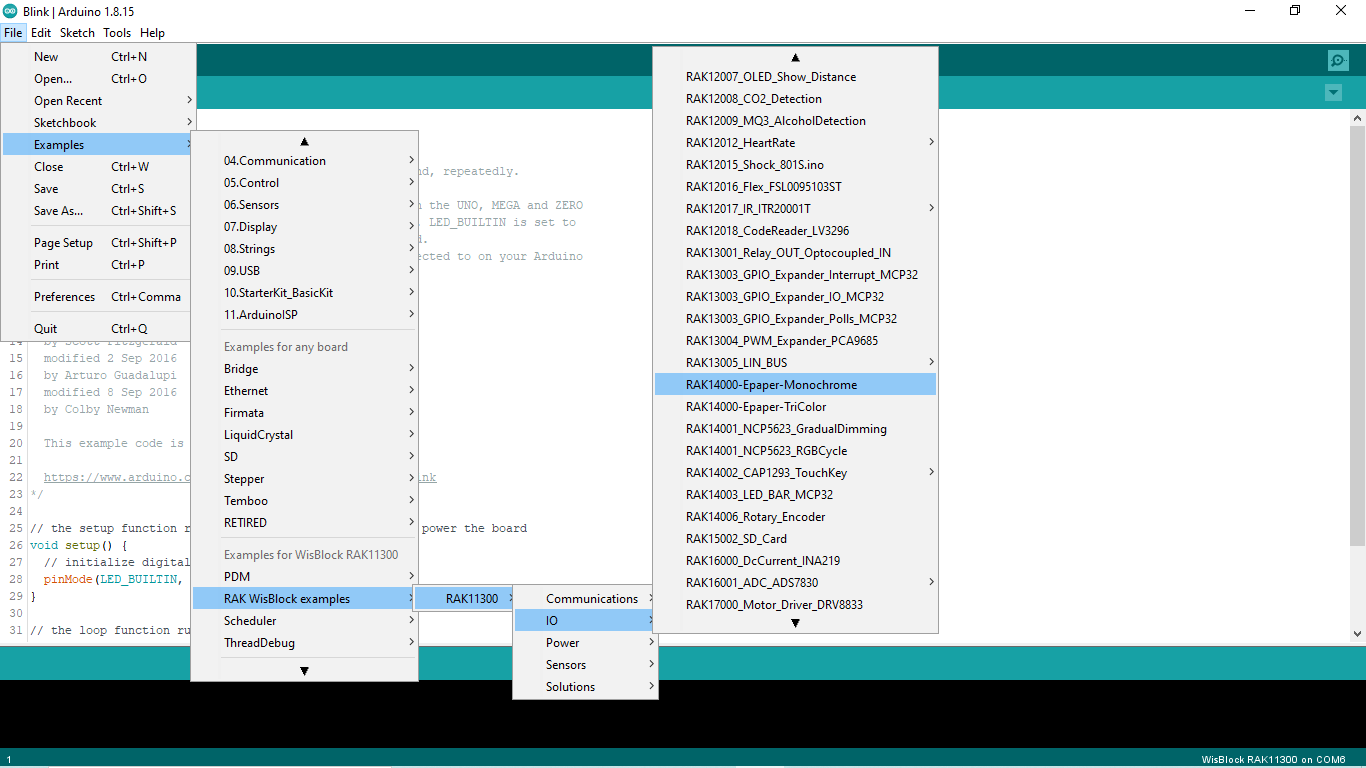Open the Tools menu

click(x=117, y=33)
